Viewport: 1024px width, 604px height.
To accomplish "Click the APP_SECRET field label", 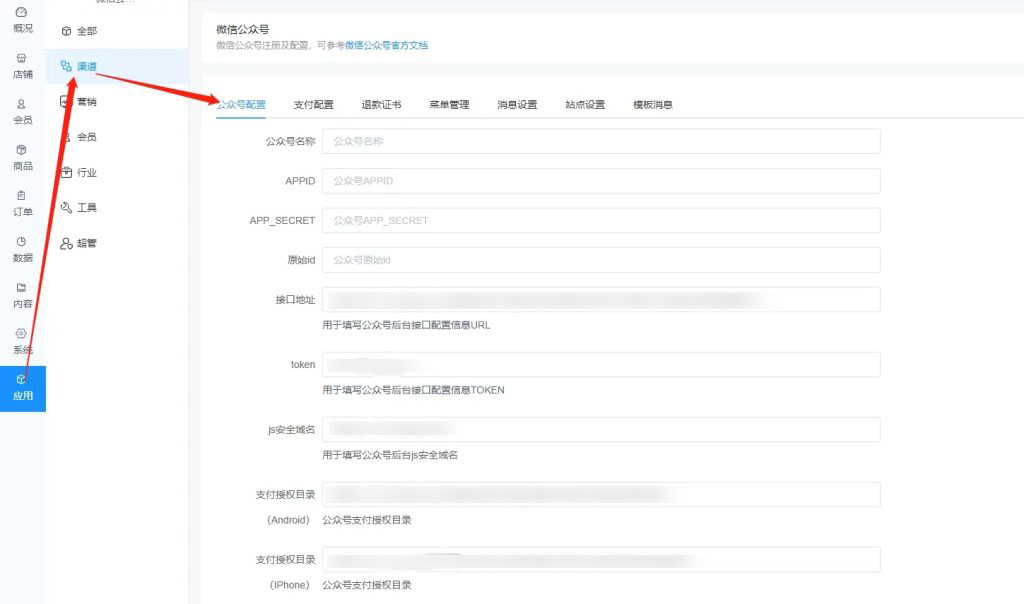I will (282, 221).
